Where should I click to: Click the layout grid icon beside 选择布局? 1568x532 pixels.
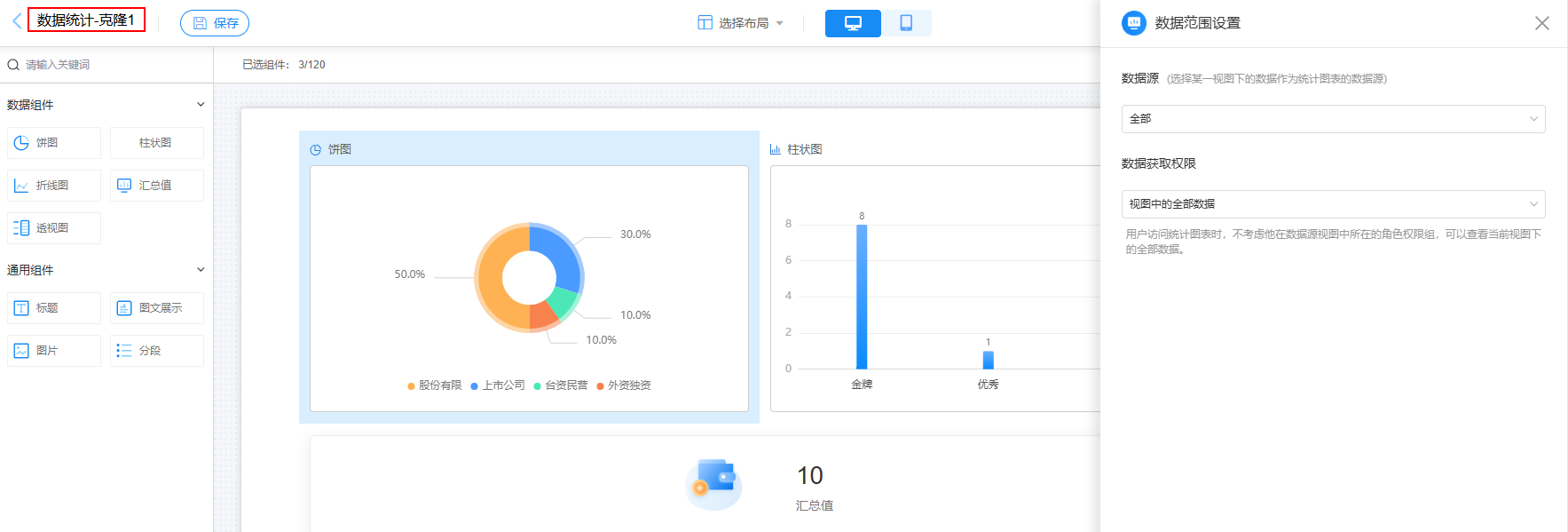(705, 23)
